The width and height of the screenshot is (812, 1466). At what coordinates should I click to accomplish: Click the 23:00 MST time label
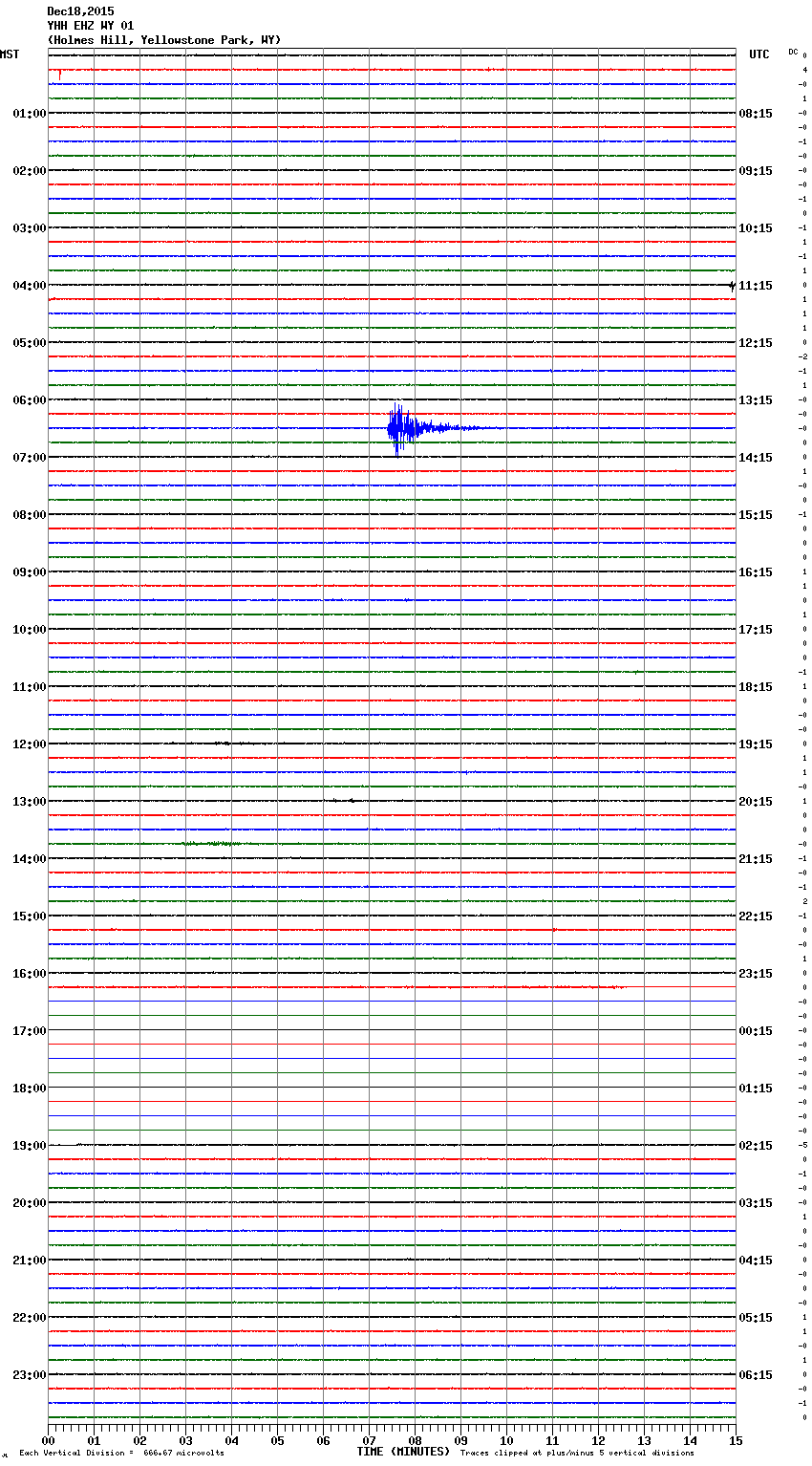pyautogui.click(x=29, y=1375)
